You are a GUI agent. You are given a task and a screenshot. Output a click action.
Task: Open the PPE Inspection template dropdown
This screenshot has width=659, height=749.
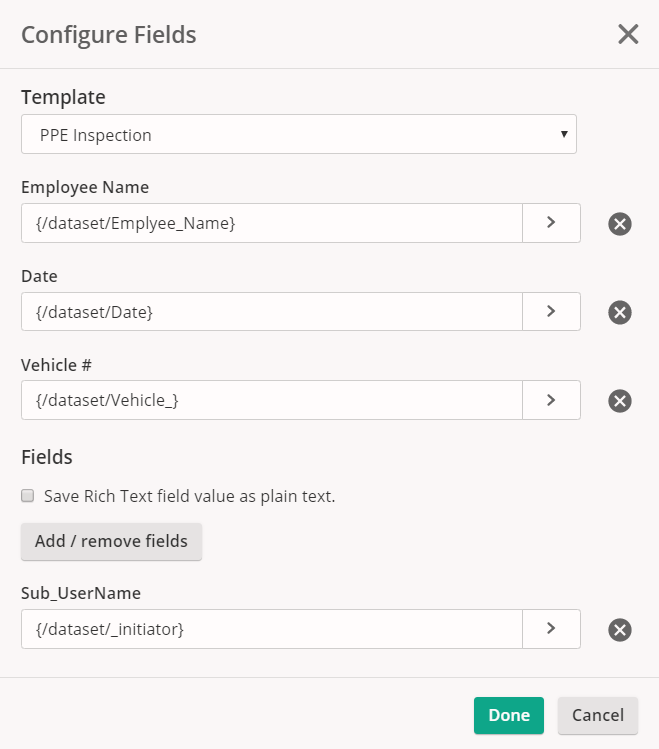[x=299, y=134]
